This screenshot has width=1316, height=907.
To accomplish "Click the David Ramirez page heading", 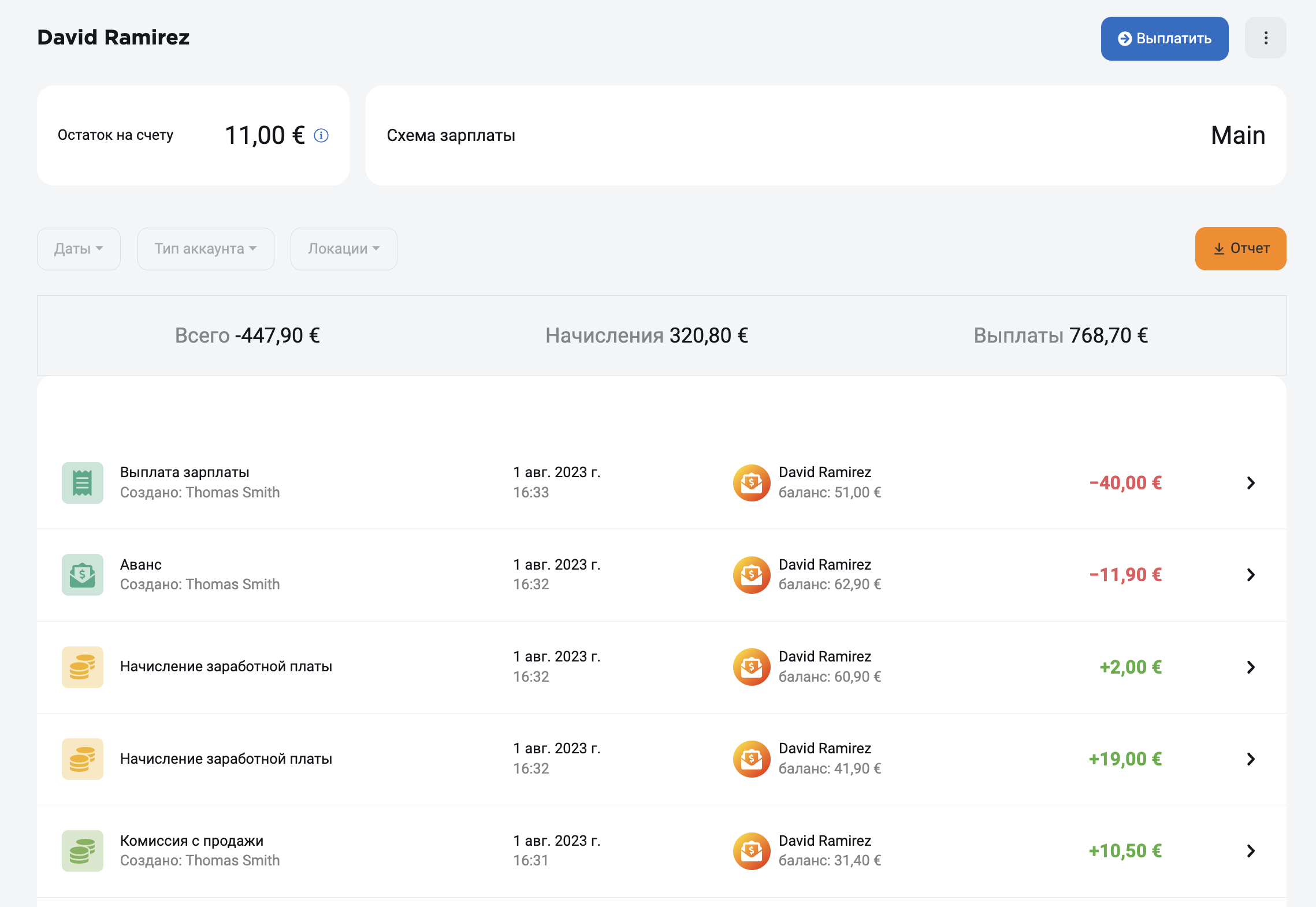I will tap(113, 38).
